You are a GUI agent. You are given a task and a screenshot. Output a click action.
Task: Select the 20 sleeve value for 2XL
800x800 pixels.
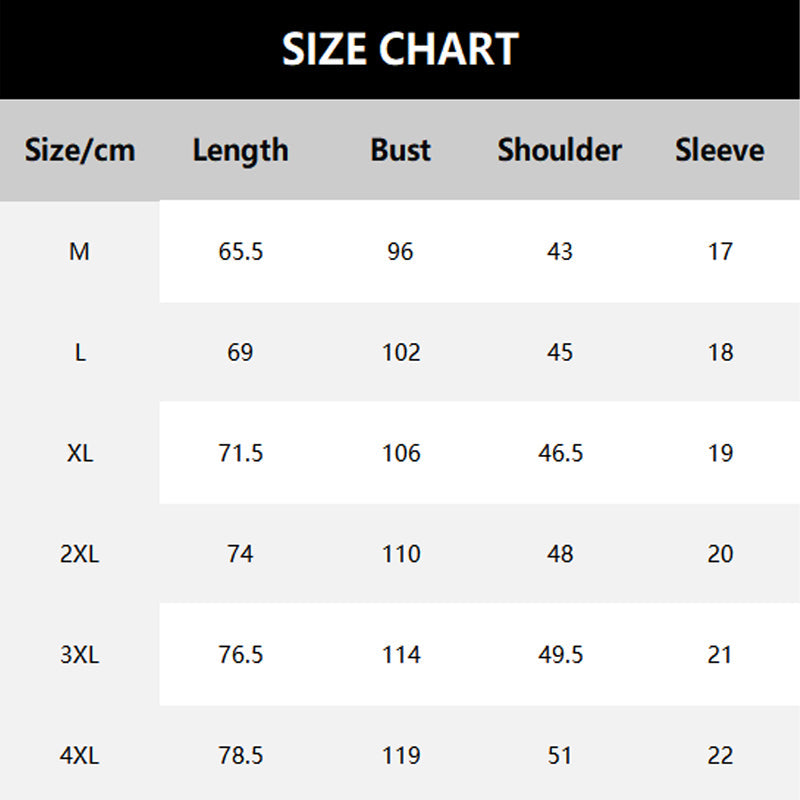click(x=720, y=554)
